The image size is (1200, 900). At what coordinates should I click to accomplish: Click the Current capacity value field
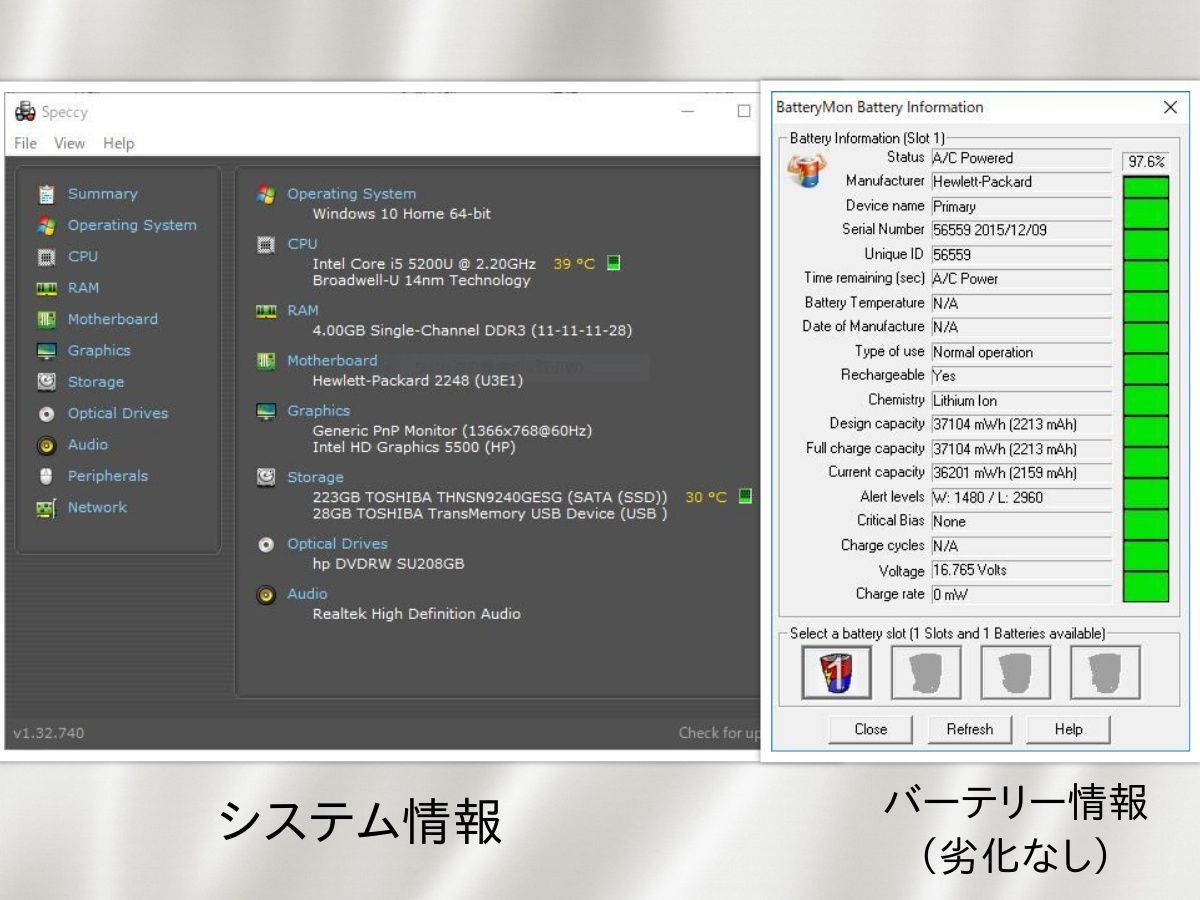(x=1021, y=473)
